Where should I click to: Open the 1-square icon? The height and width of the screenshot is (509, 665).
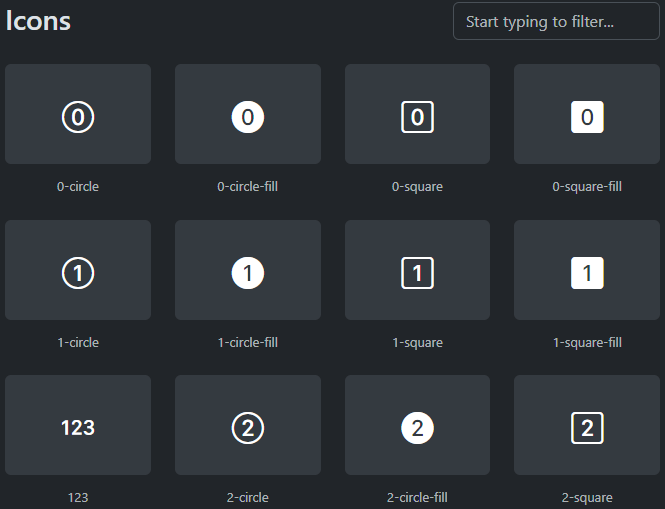[417, 271]
